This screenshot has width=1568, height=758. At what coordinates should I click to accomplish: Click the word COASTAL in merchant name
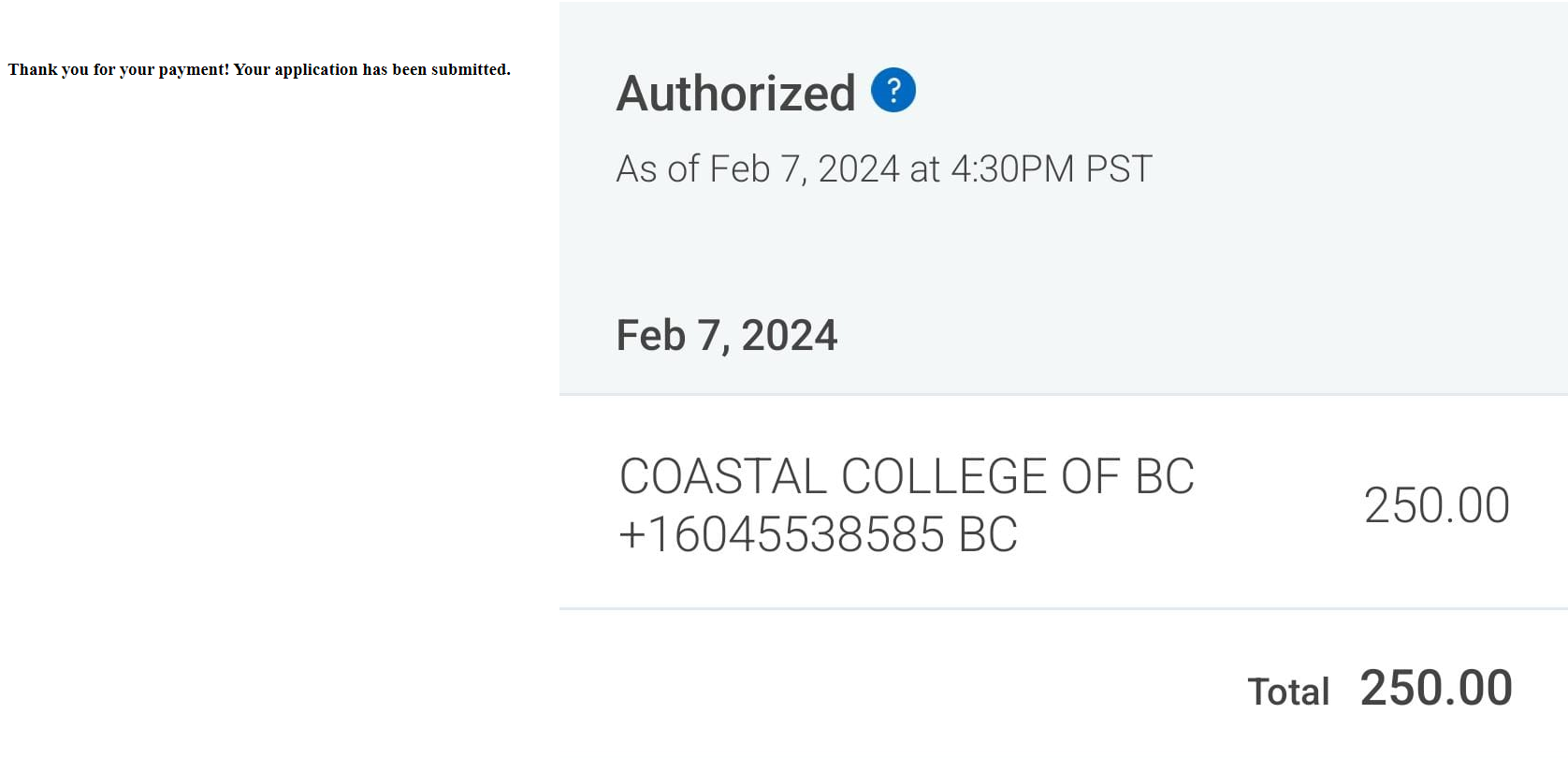[x=723, y=476]
